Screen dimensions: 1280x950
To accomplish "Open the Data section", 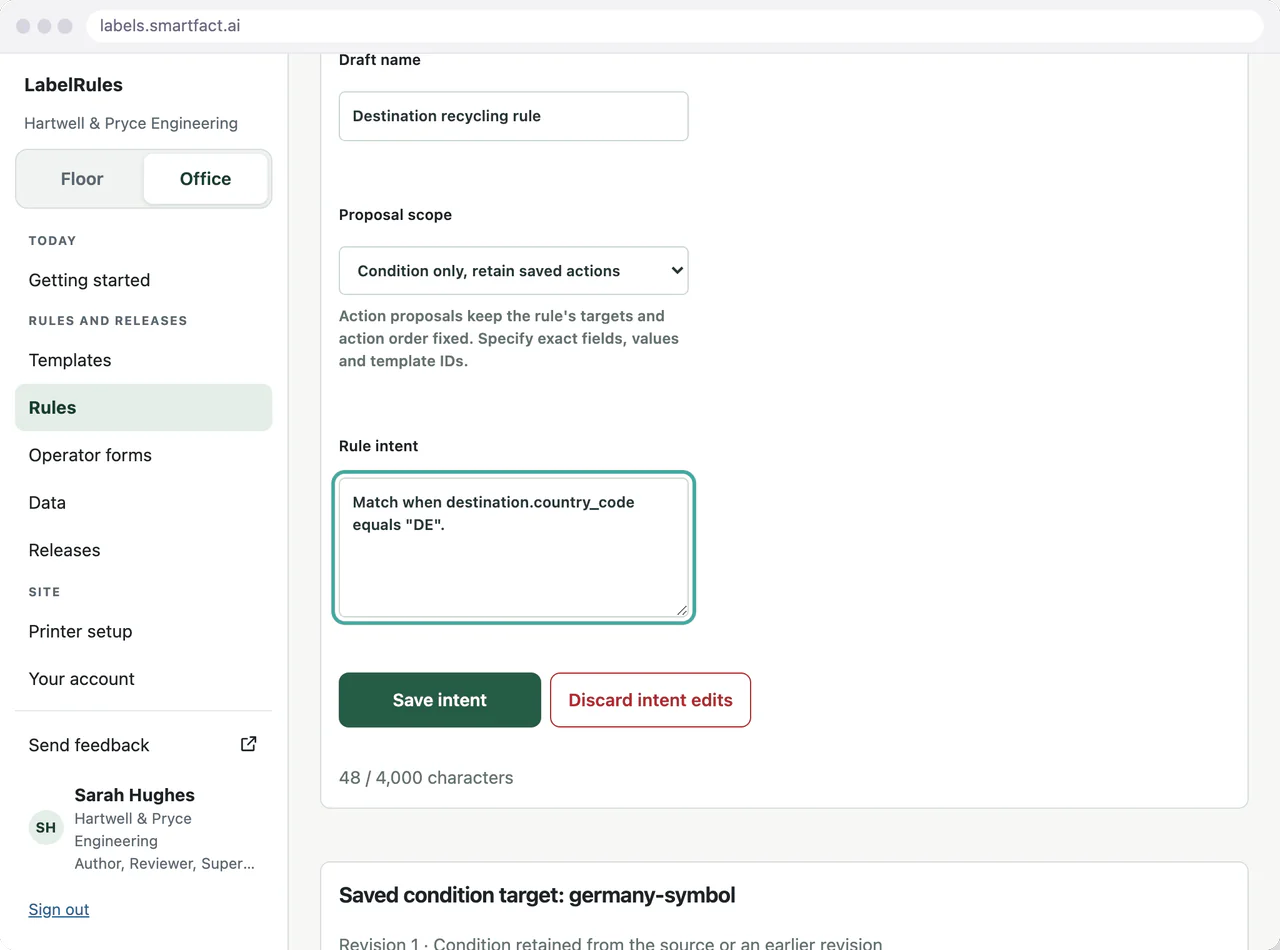I will point(143,503).
